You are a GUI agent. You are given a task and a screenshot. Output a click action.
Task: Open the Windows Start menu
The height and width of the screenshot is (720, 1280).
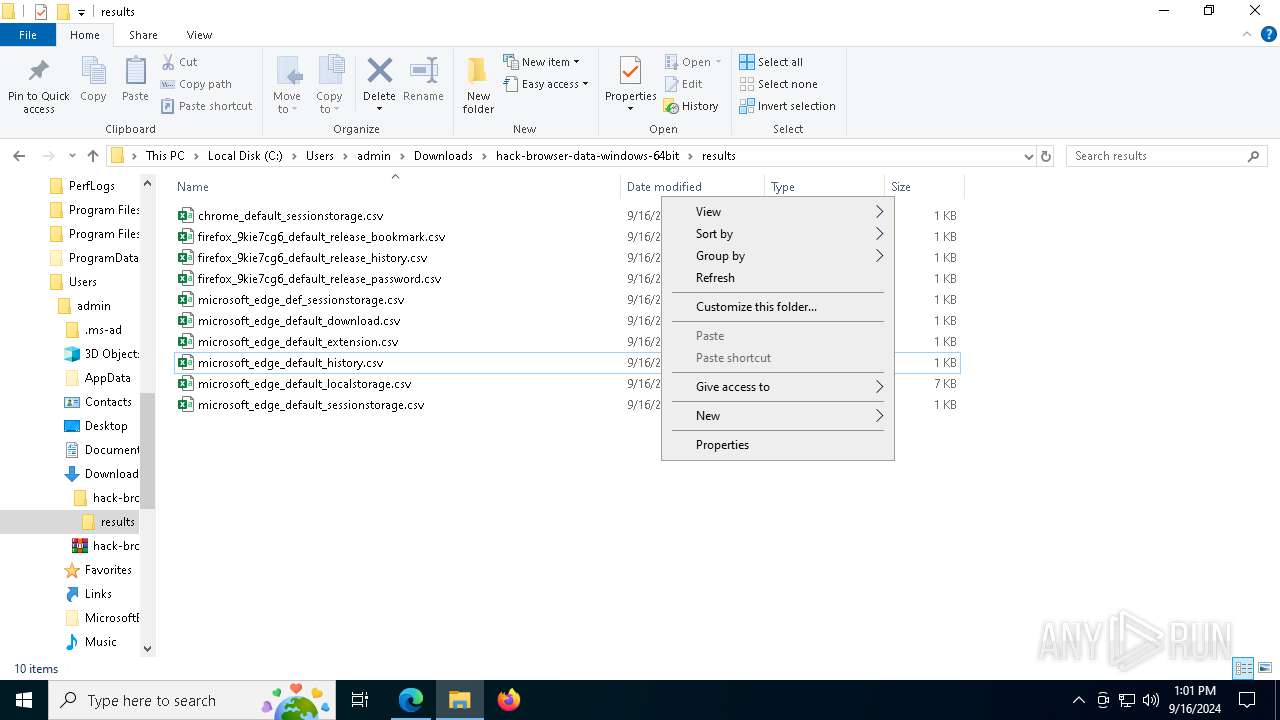(24, 700)
